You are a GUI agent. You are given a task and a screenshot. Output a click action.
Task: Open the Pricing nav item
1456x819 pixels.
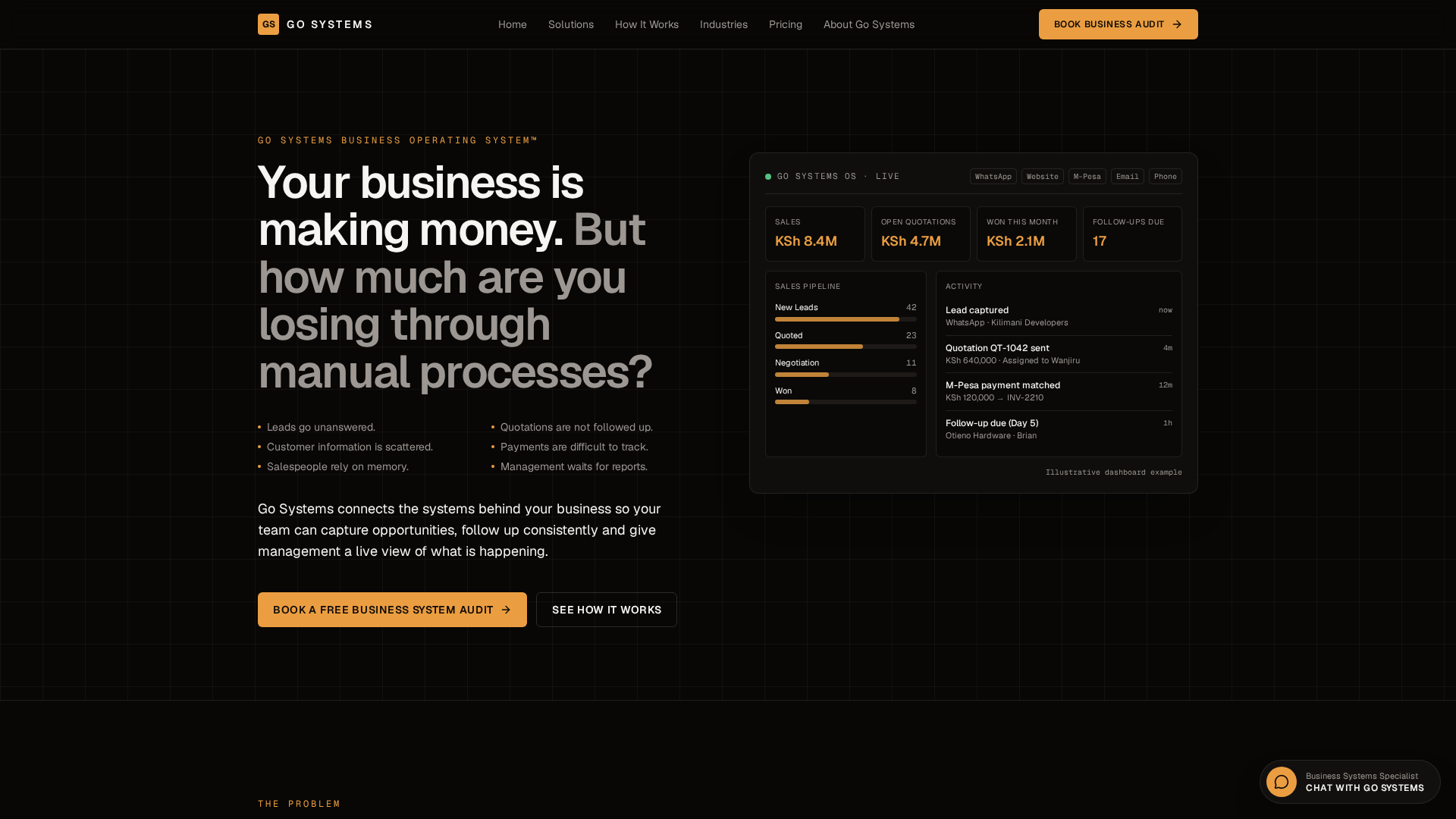point(786,24)
